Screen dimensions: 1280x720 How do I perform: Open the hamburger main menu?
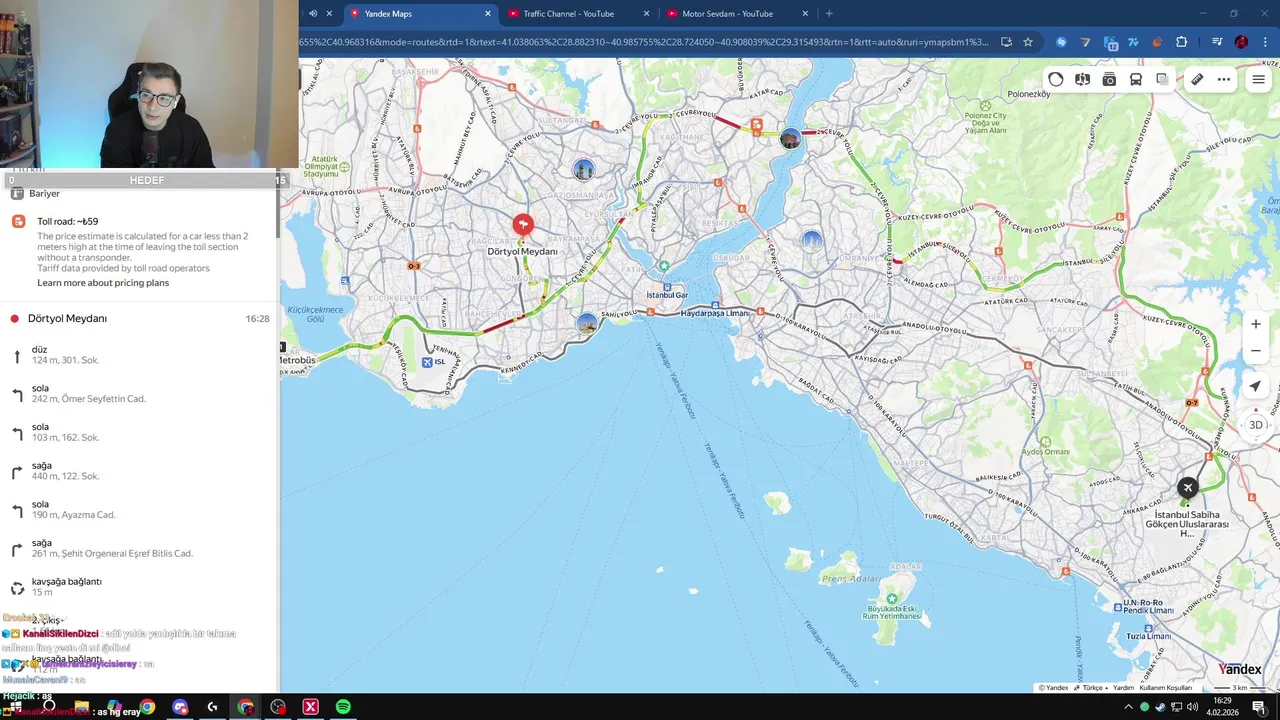click(x=1258, y=80)
